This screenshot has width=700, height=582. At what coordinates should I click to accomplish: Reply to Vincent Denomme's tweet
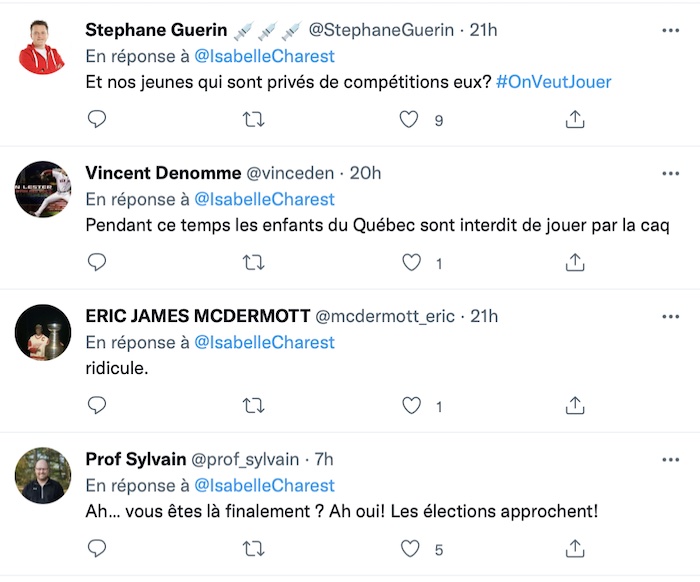click(x=97, y=263)
